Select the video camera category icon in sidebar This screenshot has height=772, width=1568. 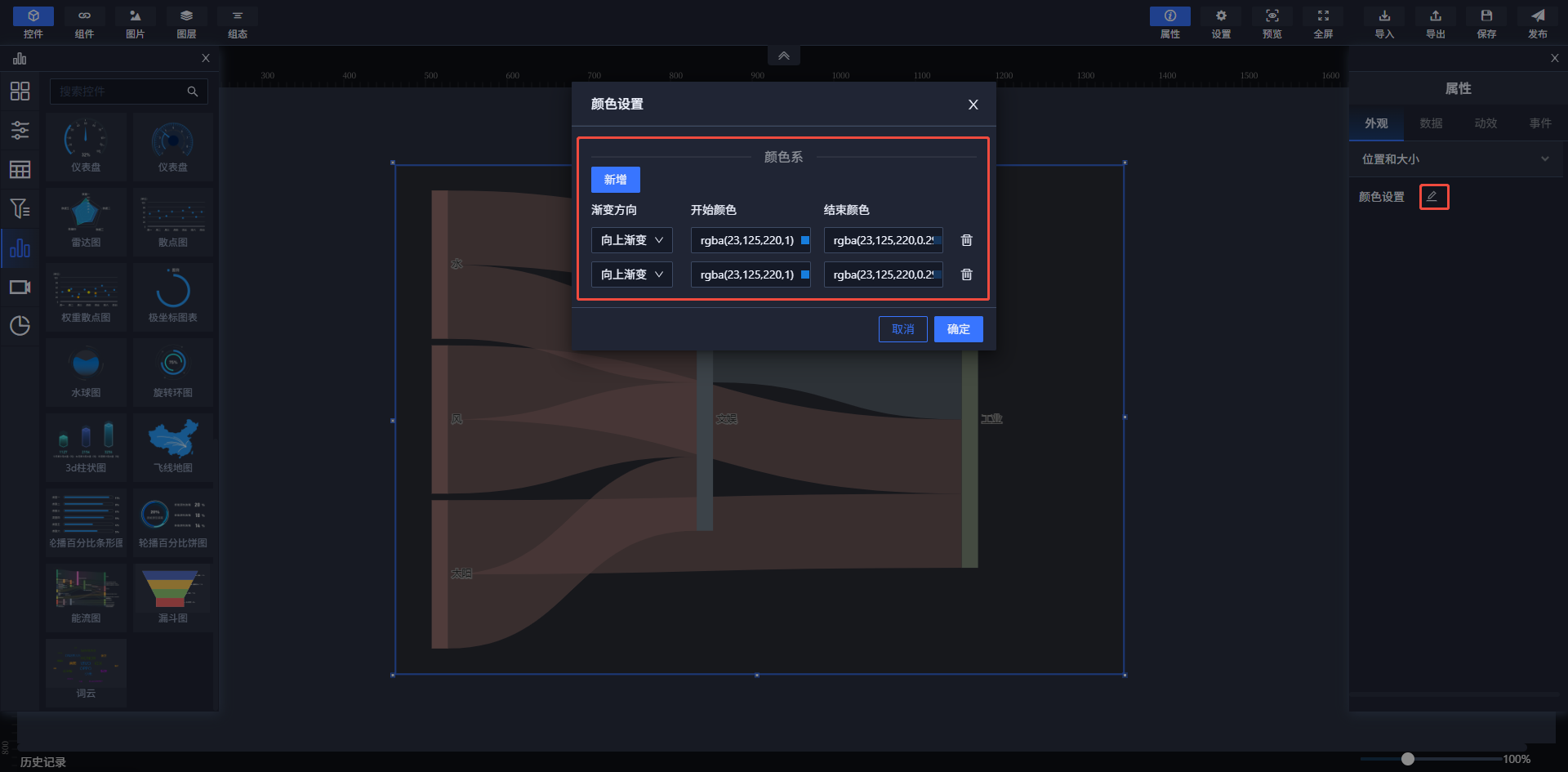tap(20, 288)
